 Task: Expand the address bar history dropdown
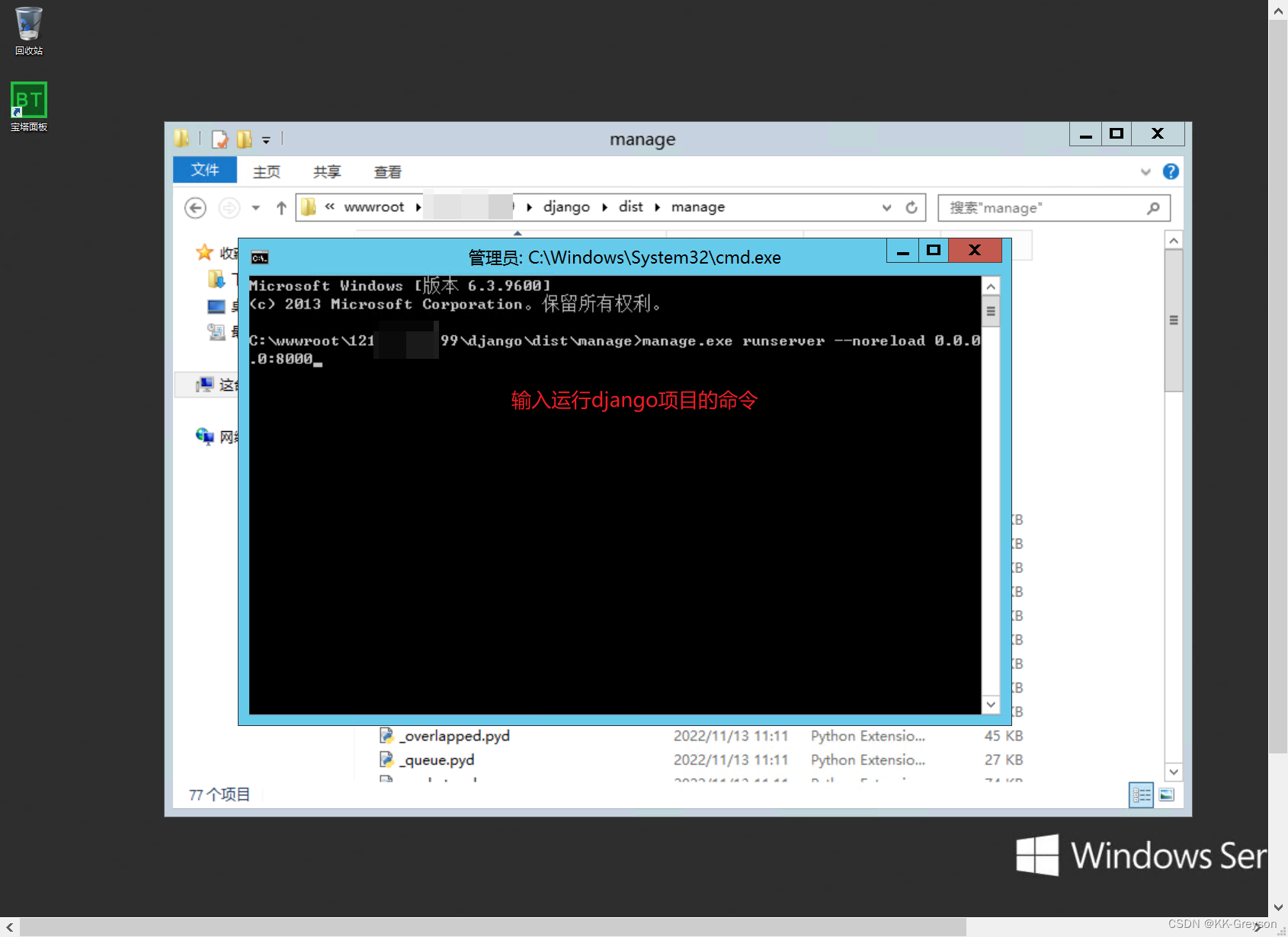(x=886, y=207)
